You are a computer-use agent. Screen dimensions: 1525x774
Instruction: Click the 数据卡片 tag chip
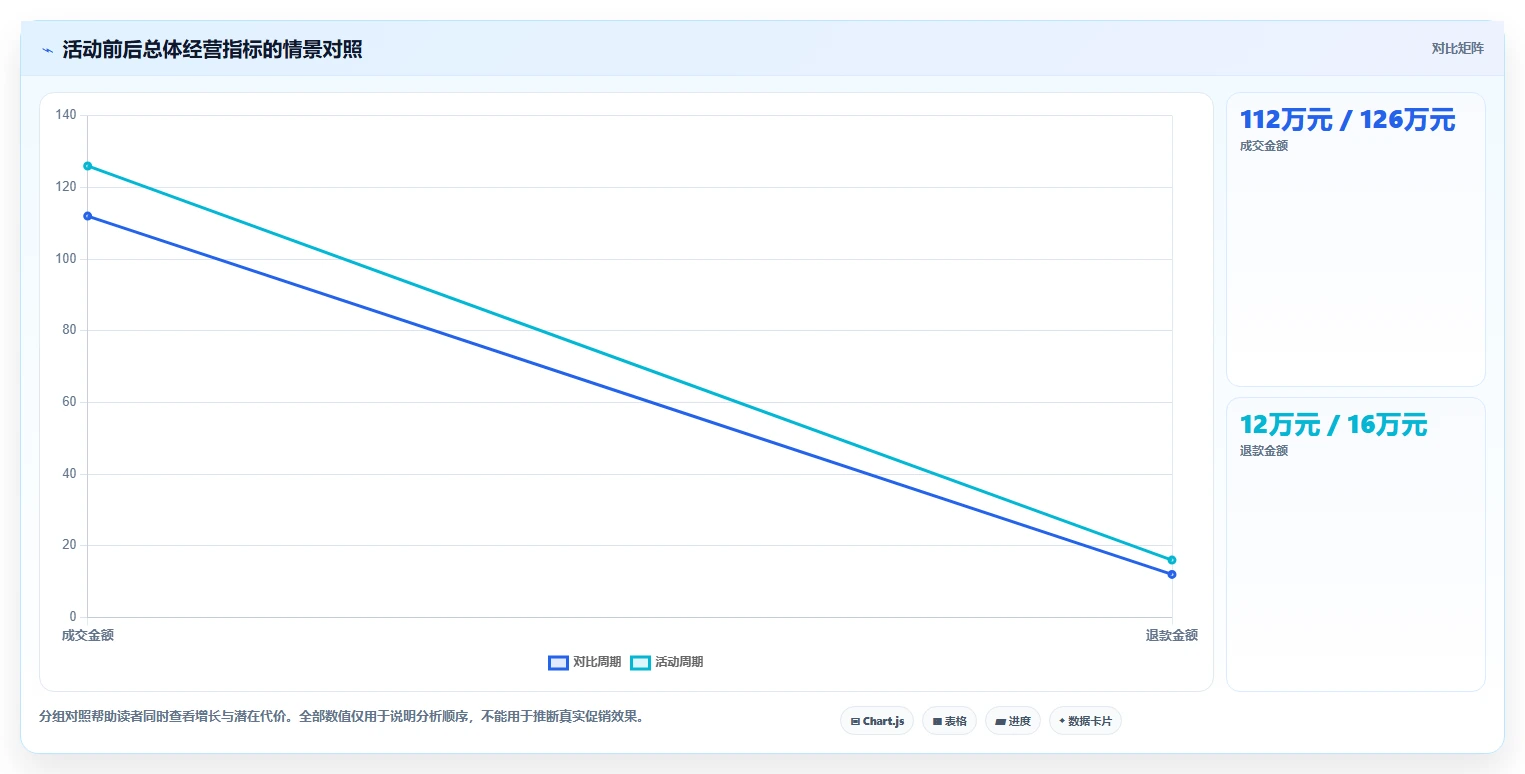pos(1085,721)
